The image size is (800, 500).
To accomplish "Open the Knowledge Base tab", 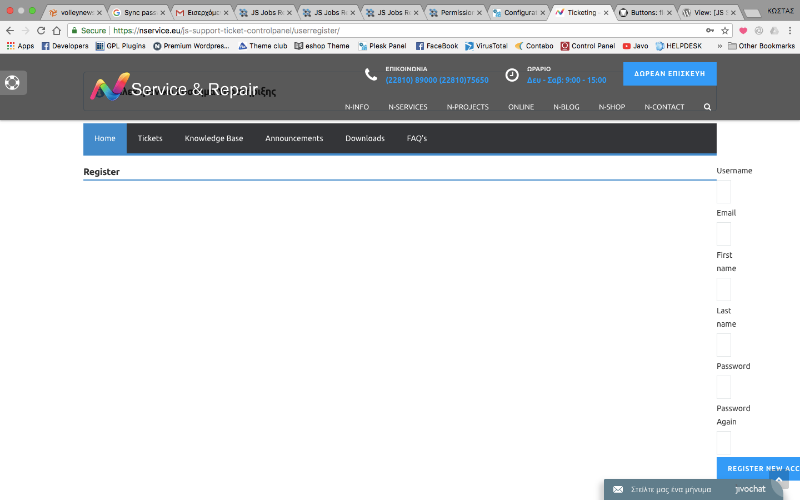I will point(213,138).
